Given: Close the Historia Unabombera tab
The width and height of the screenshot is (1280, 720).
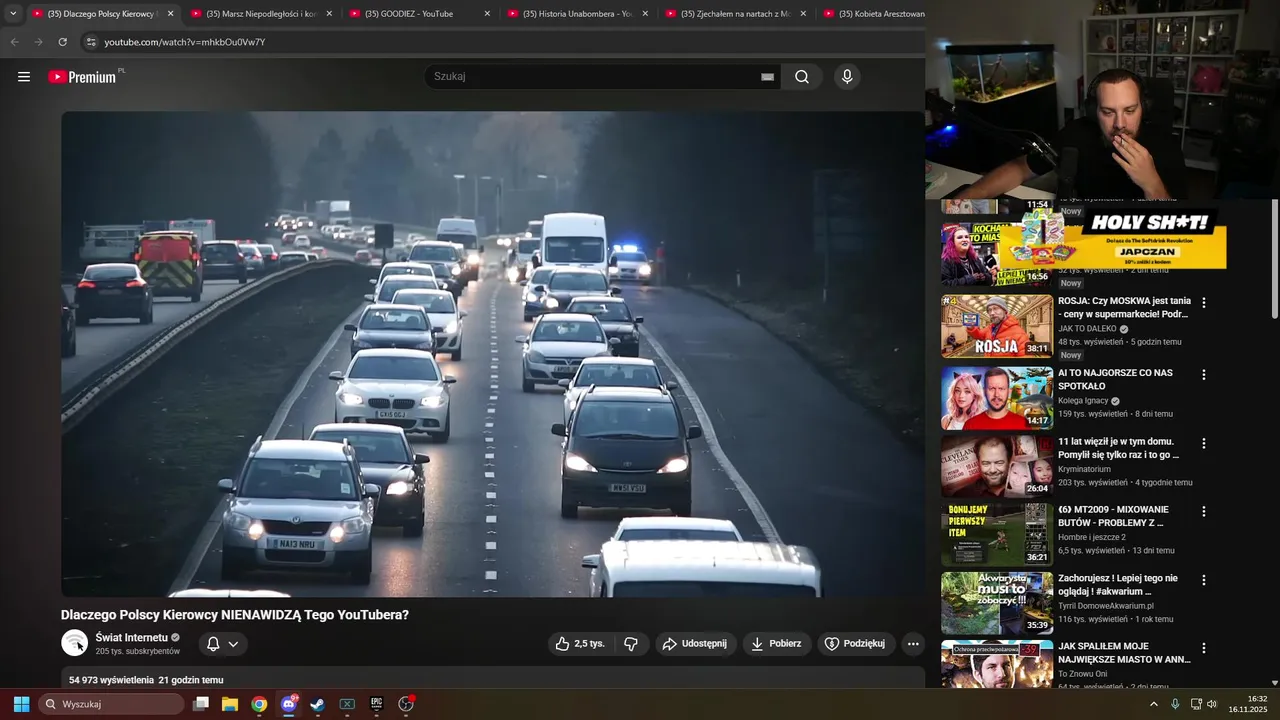Looking at the screenshot, I should coord(645,14).
